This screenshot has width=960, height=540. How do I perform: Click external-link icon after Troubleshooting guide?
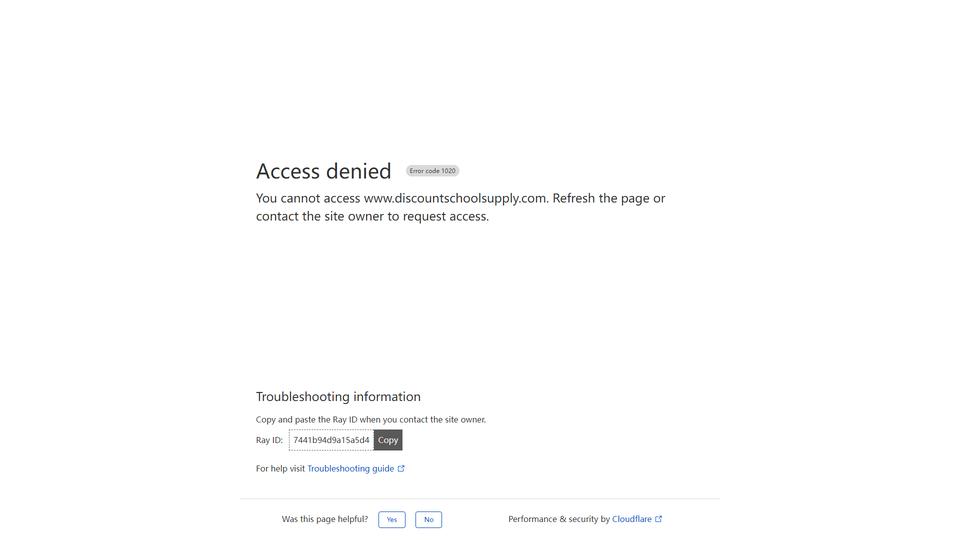point(401,469)
